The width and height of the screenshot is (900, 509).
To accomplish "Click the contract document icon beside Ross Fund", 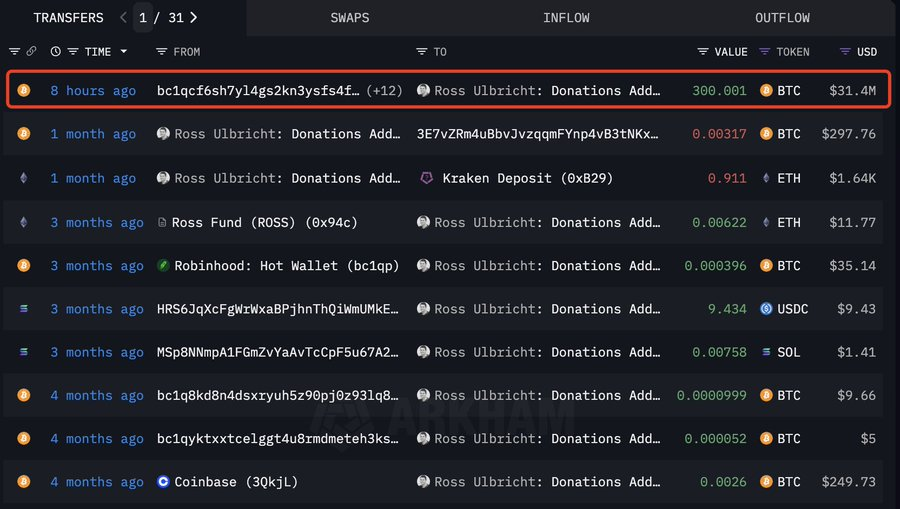I will 162,222.
